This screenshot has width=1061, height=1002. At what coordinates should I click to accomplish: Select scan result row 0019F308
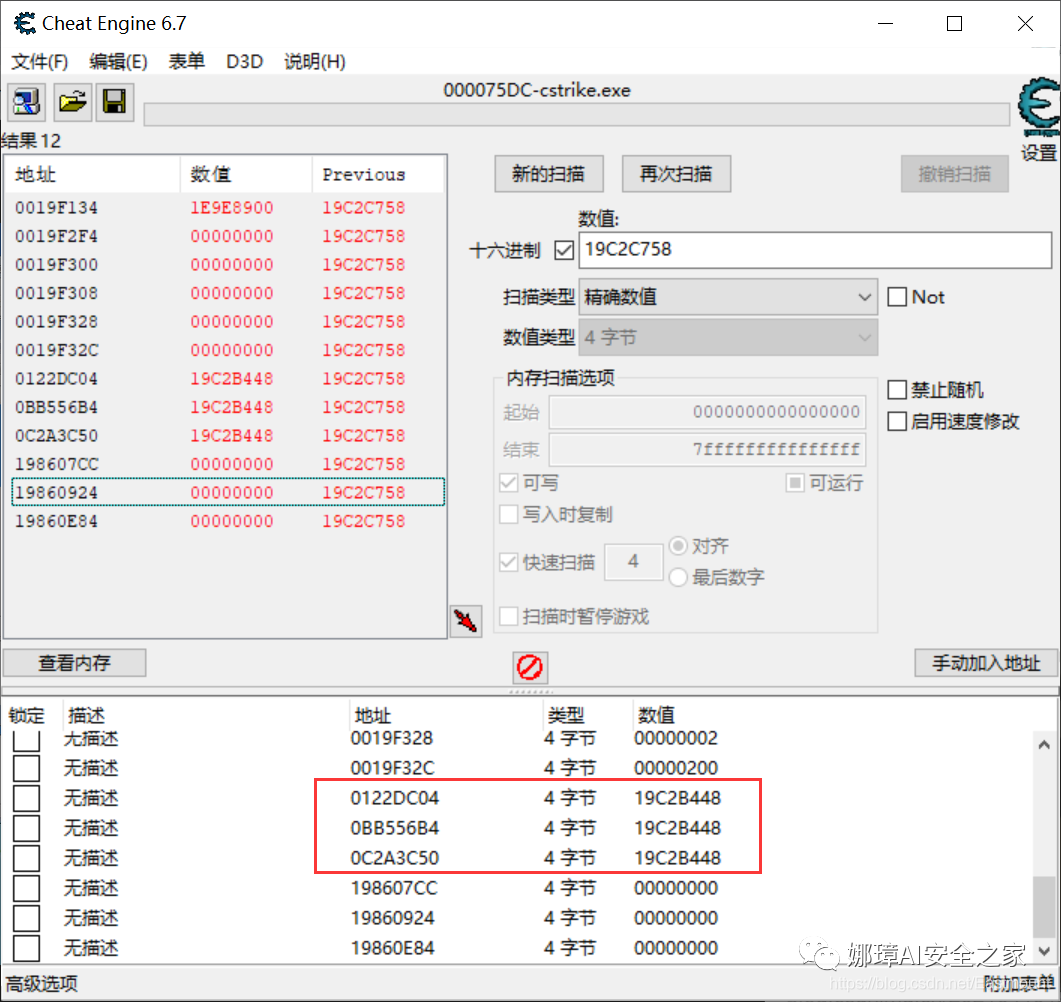[227, 293]
